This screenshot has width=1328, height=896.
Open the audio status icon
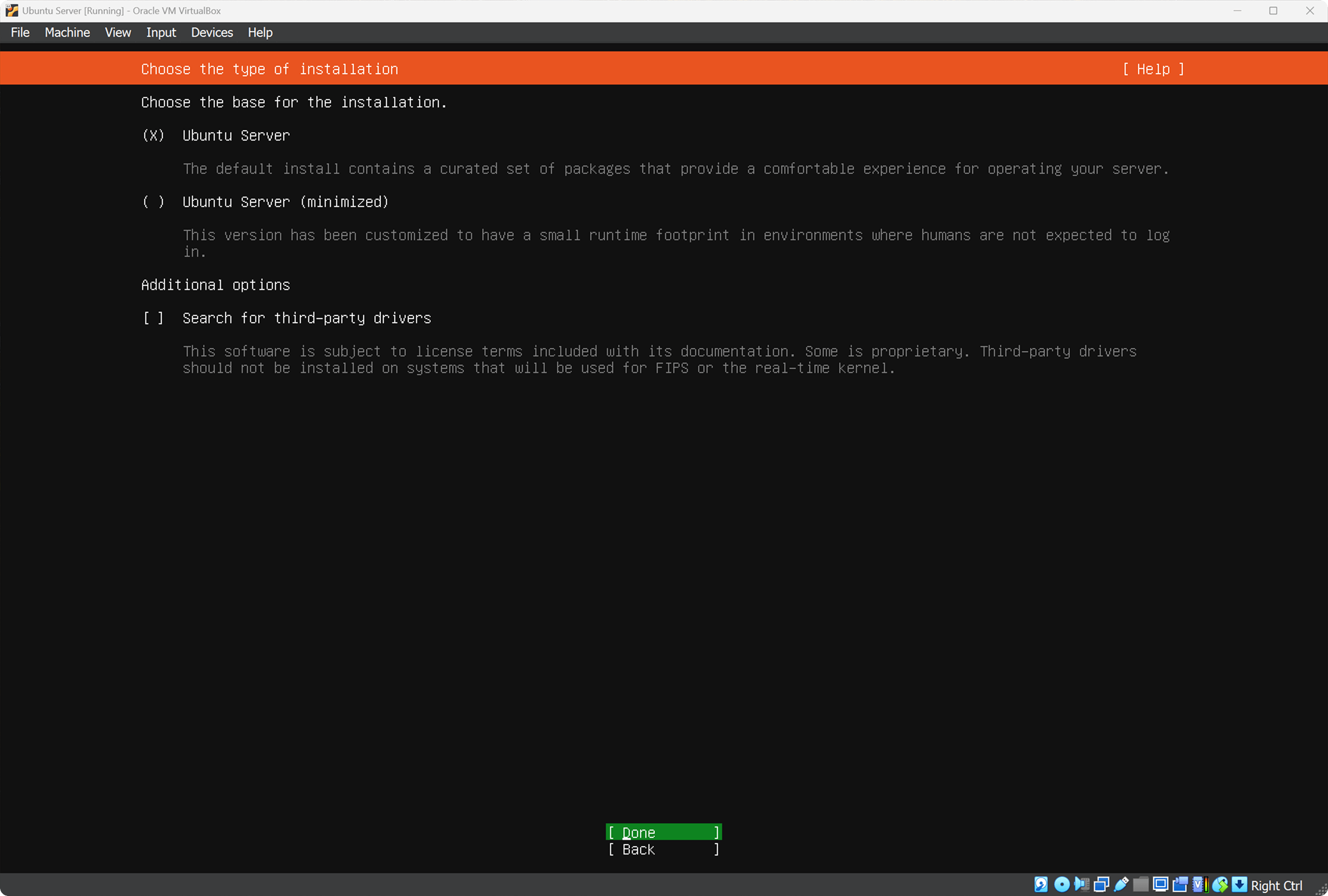pos(1081,885)
